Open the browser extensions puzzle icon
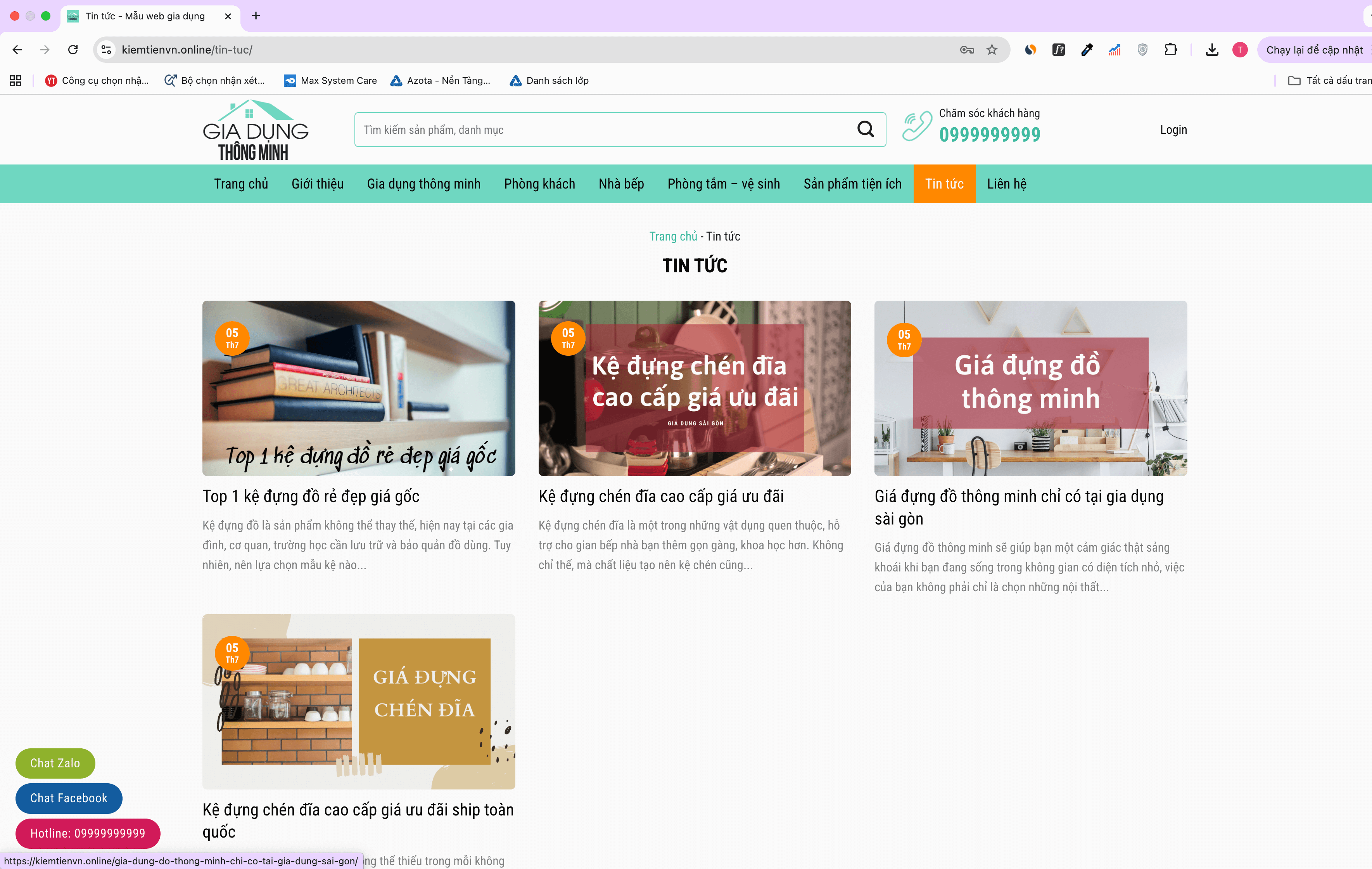Image resolution: width=1372 pixels, height=869 pixels. [x=1170, y=50]
